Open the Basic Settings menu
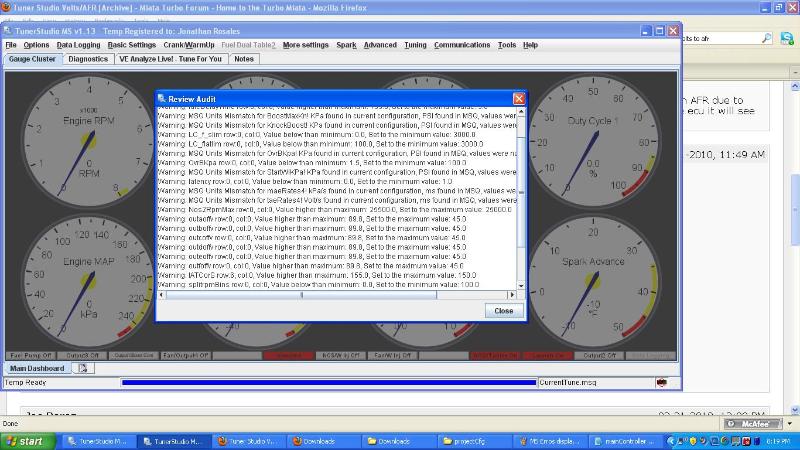The width and height of the screenshot is (800, 450). (132, 45)
